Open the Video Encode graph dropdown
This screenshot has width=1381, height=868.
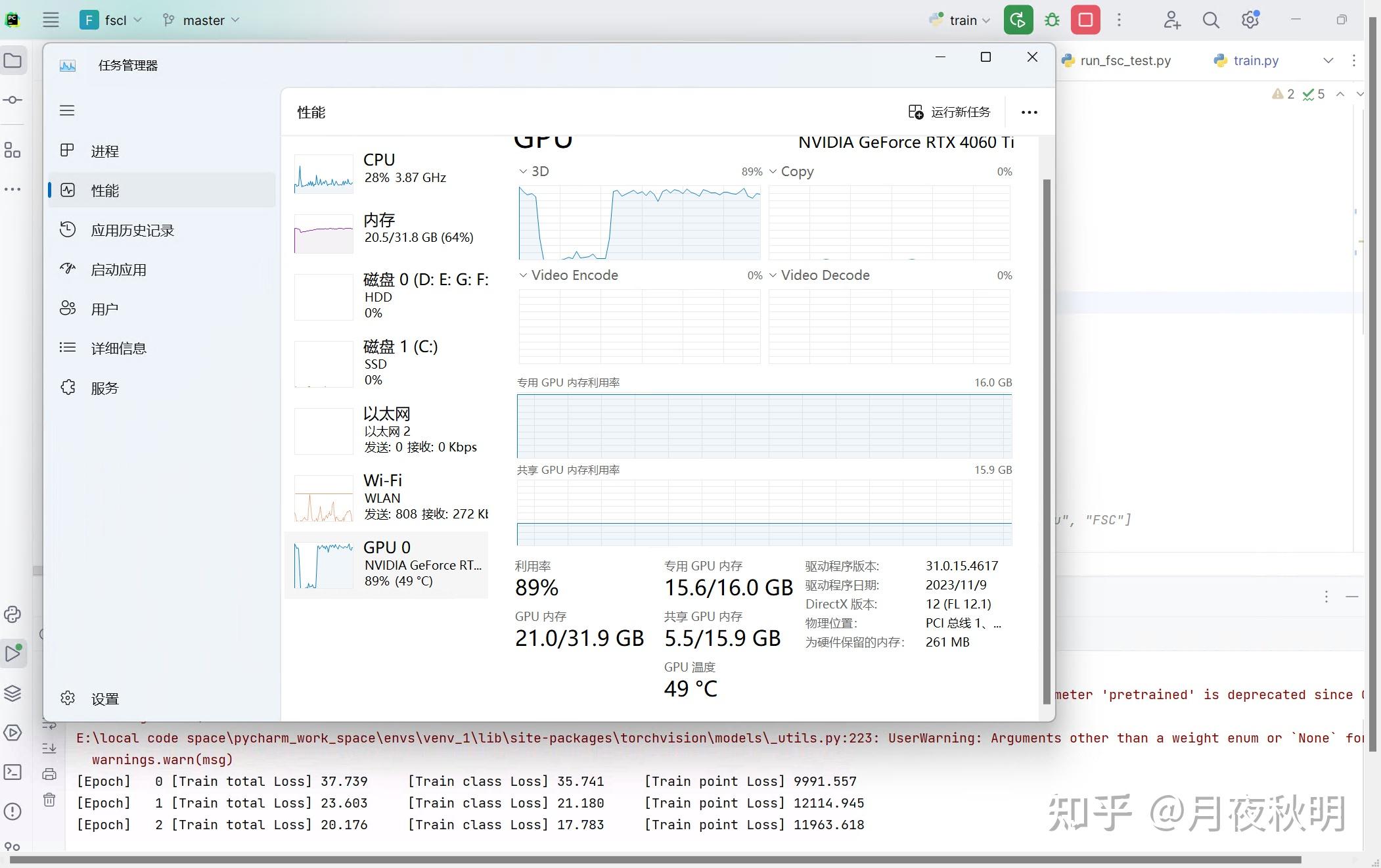click(x=568, y=275)
